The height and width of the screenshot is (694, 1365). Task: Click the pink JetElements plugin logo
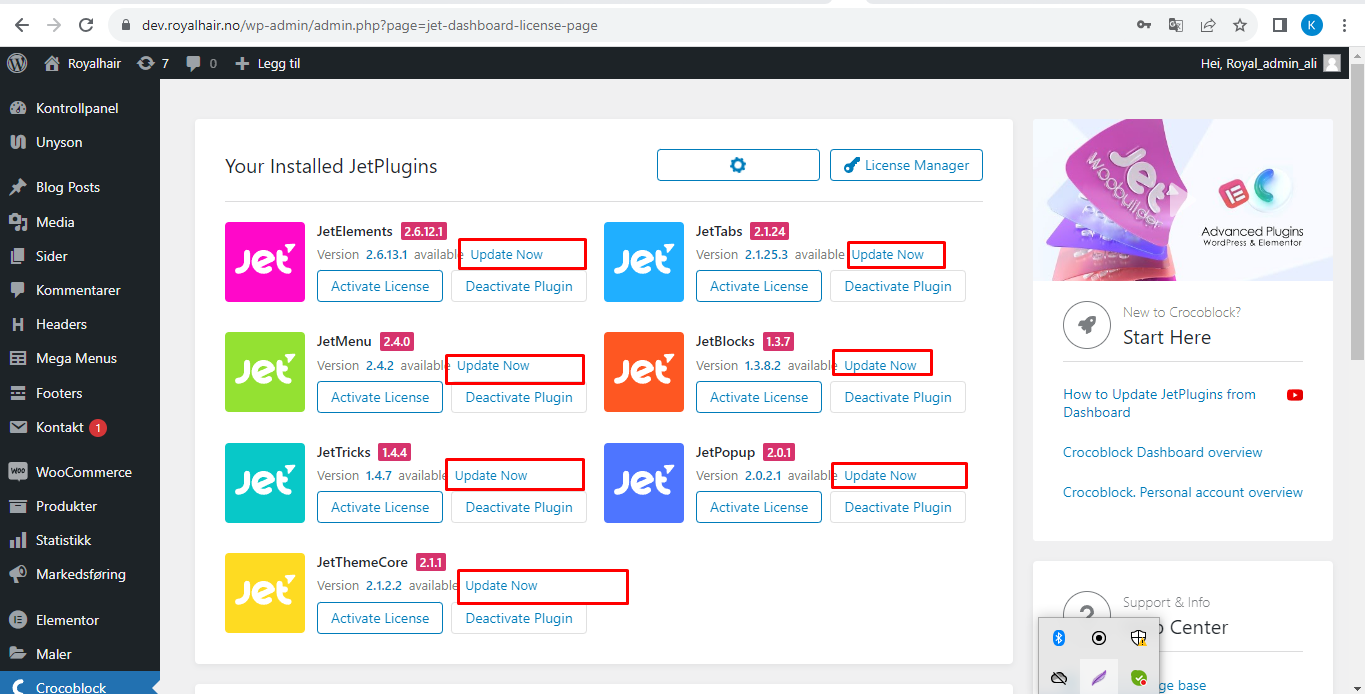(x=265, y=262)
